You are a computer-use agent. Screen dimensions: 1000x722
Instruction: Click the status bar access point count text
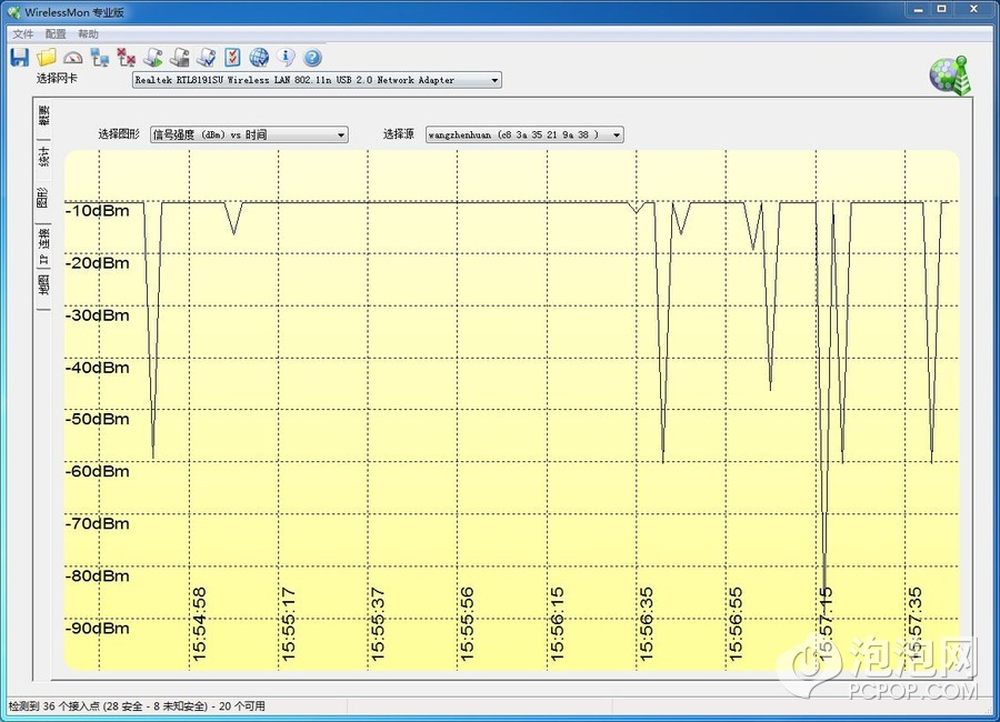(136, 706)
